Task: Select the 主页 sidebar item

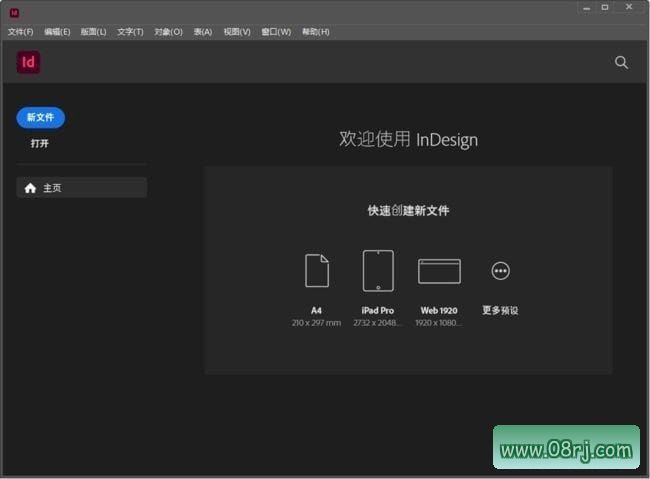Action: (82, 188)
